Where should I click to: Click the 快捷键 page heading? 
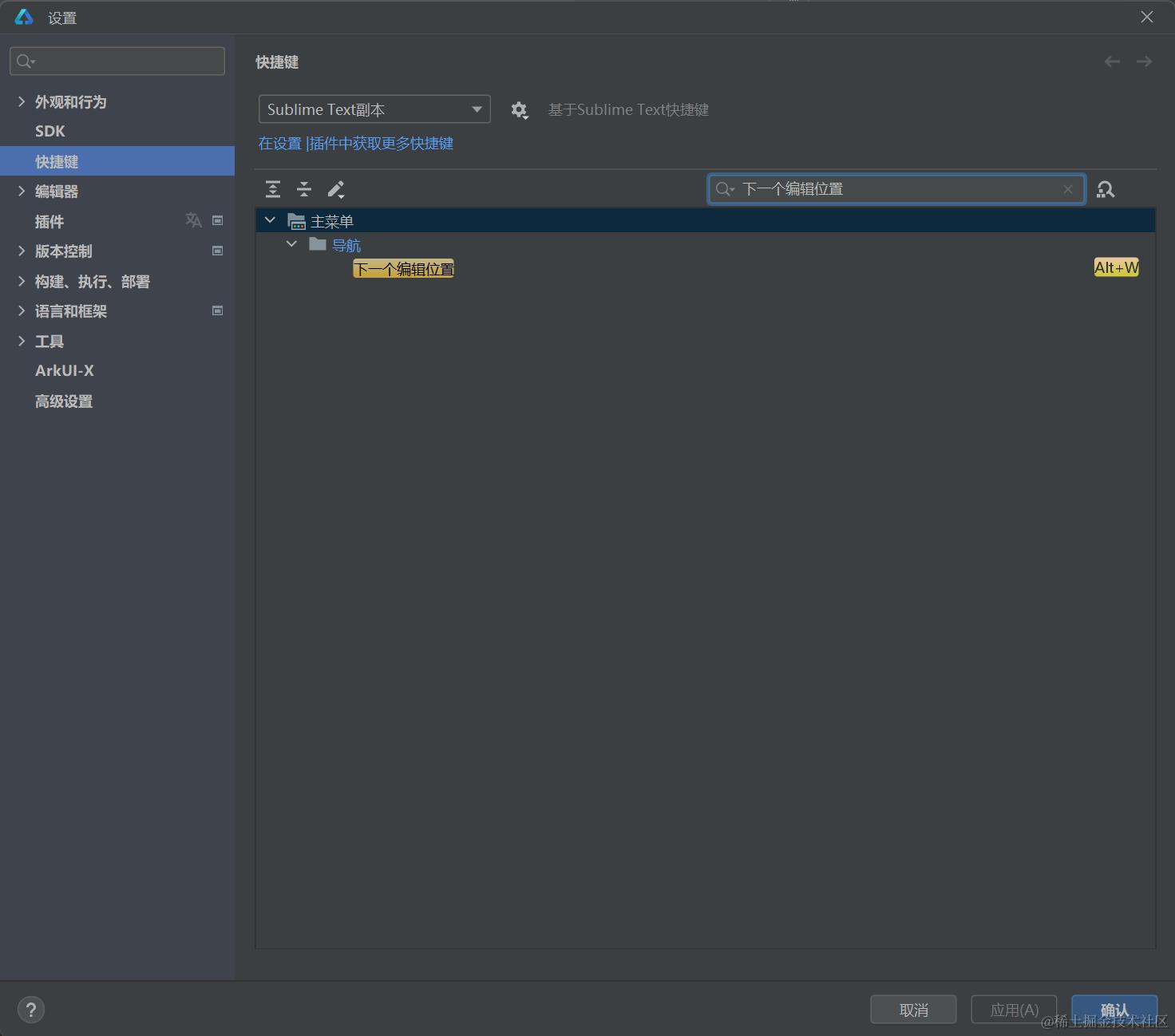[x=277, y=62]
